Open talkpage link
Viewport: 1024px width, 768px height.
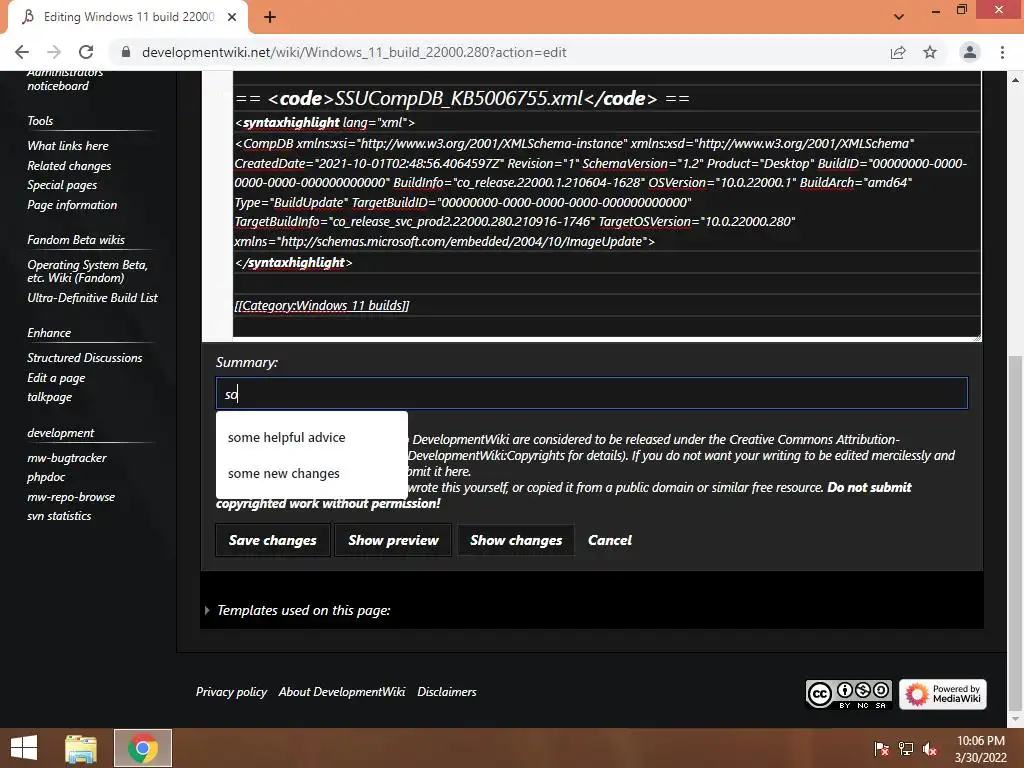click(50, 397)
